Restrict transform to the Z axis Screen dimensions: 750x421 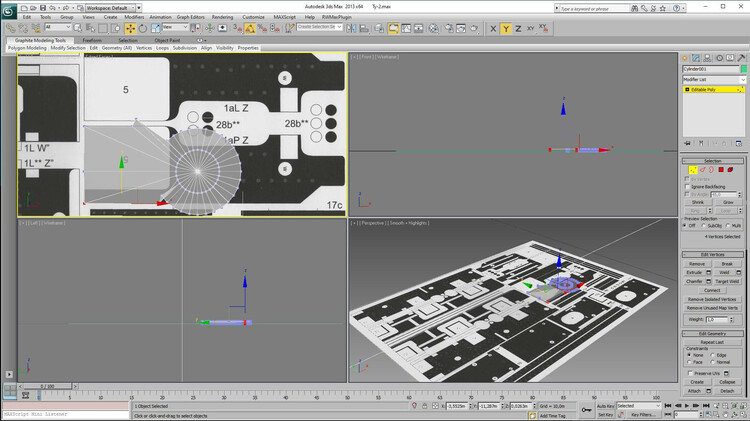[518, 28]
